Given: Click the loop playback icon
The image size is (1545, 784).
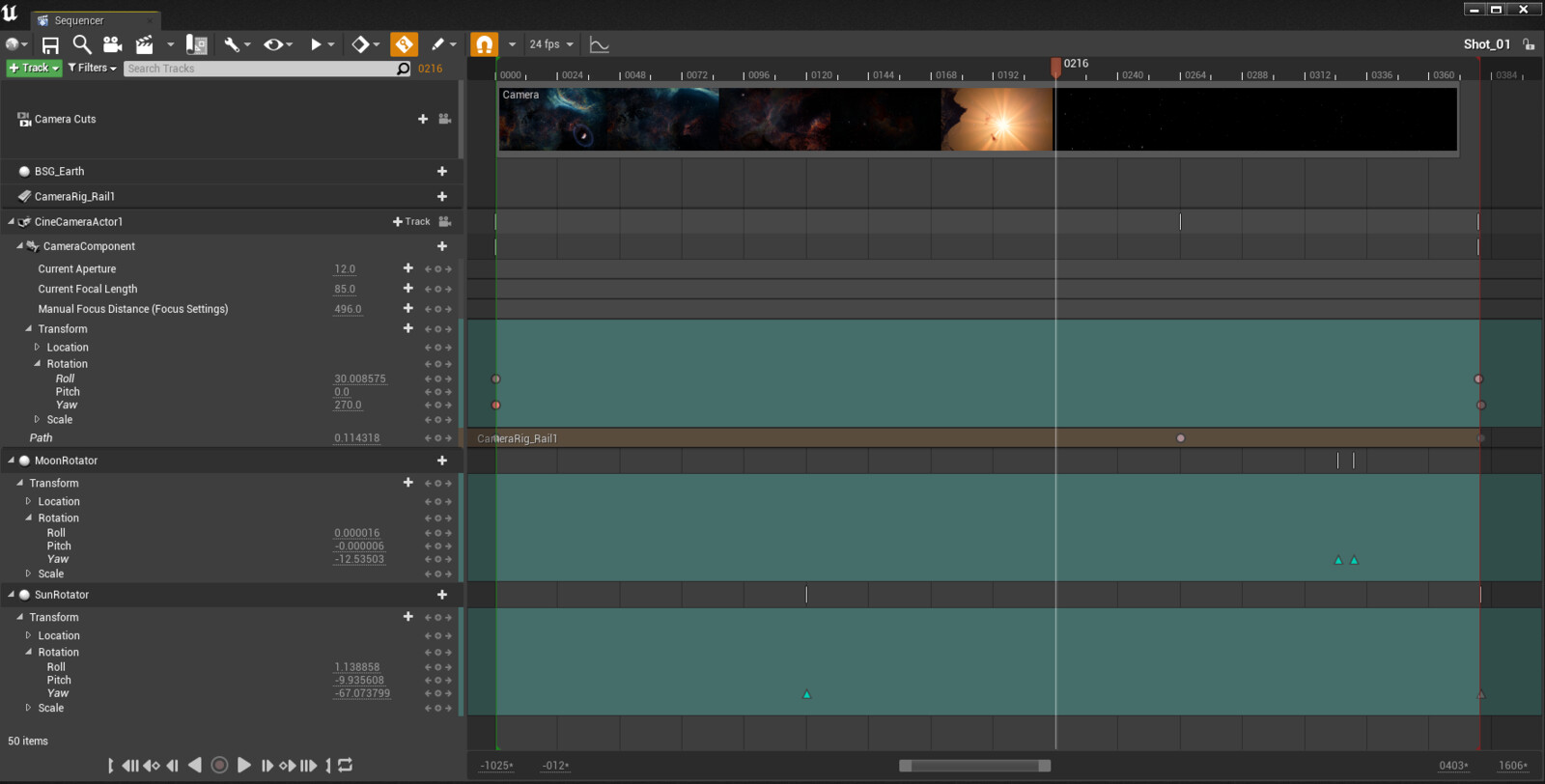Looking at the screenshot, I should [x=345, y=765].
